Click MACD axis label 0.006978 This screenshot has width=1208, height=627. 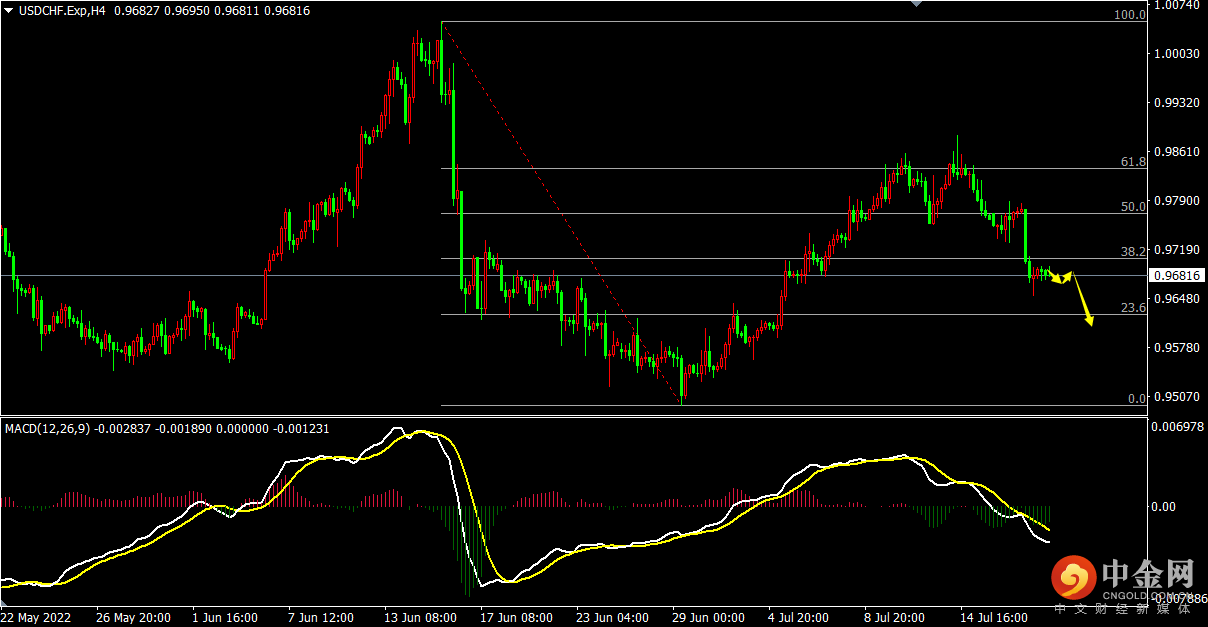point(1176,427)
